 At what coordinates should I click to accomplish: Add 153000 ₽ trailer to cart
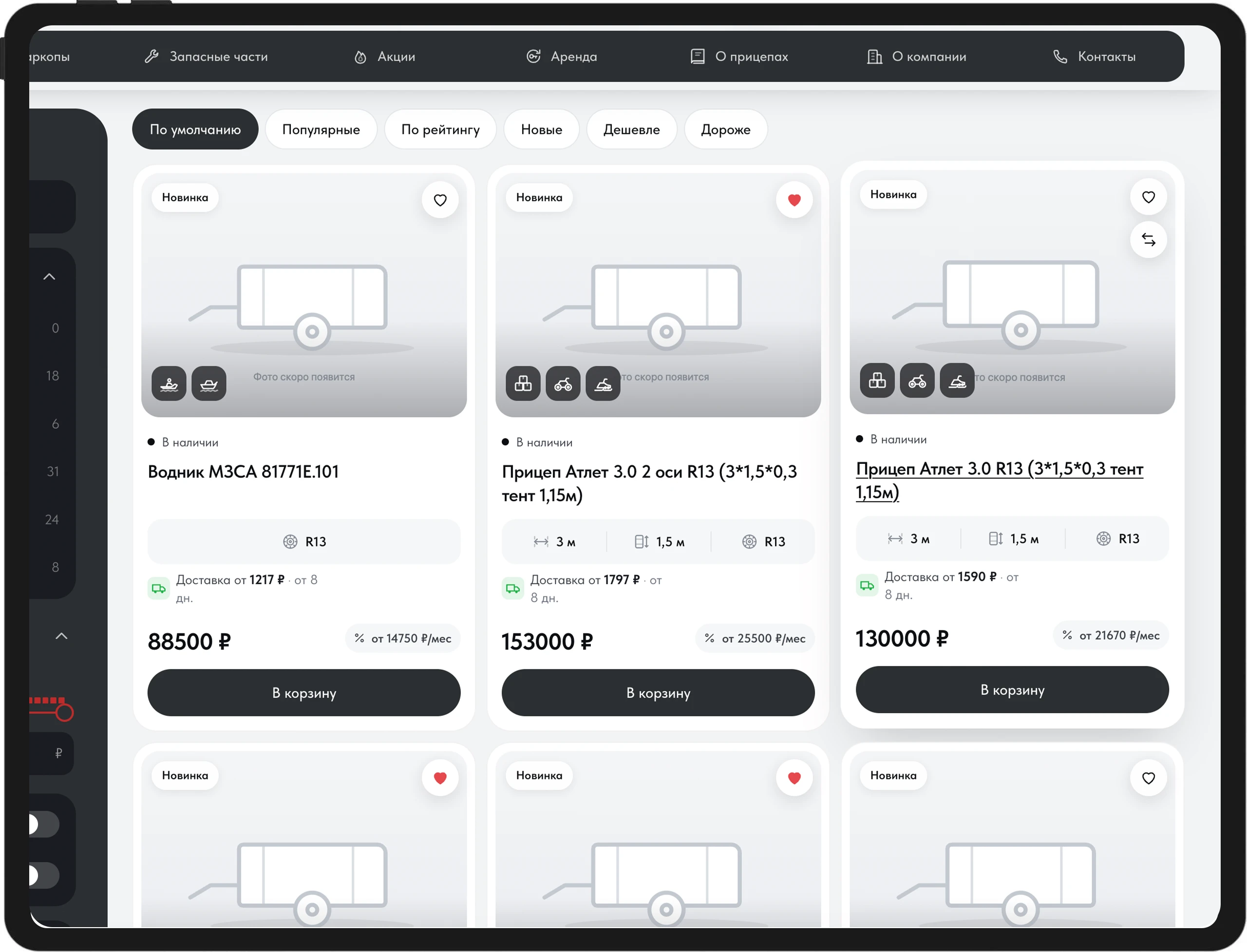pyautogui.click(x=658, y=693)
